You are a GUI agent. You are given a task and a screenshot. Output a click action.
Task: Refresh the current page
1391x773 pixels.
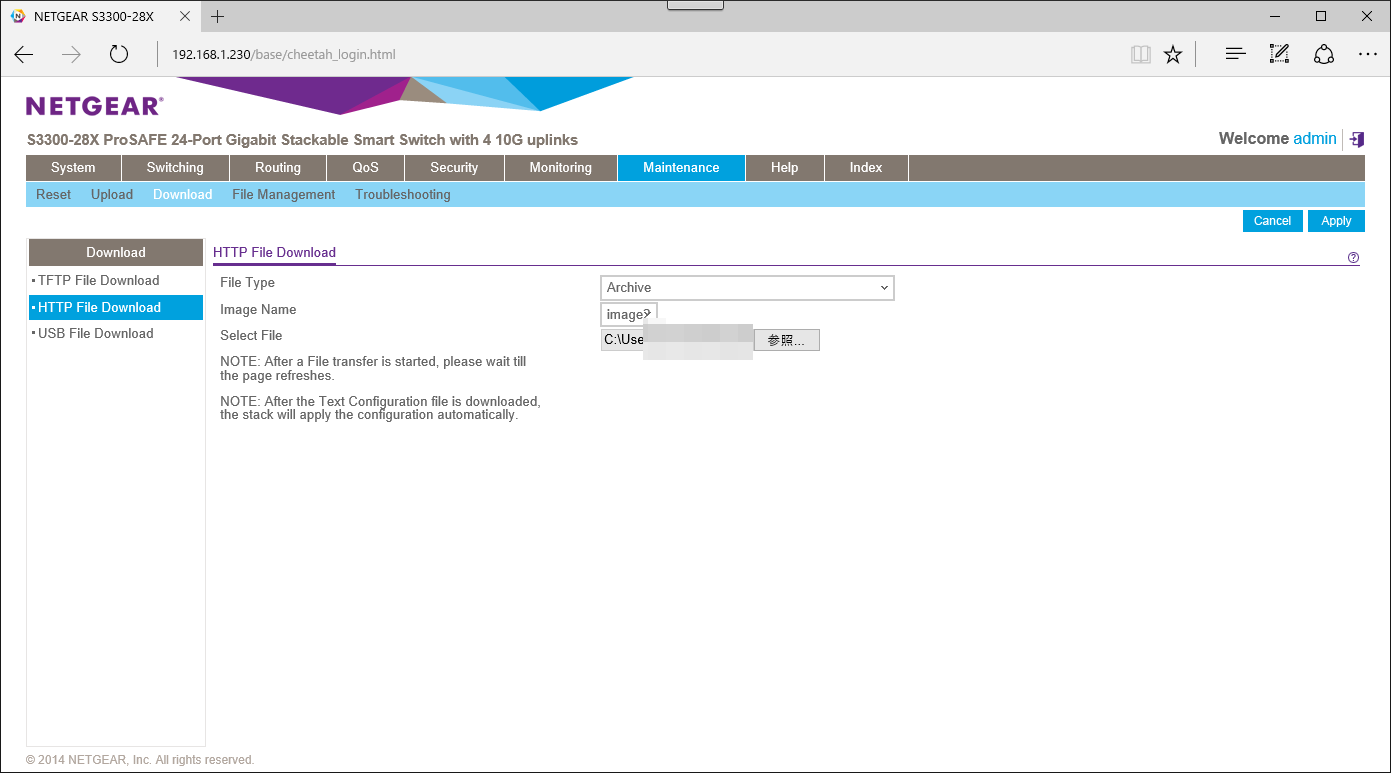point(119,54)
